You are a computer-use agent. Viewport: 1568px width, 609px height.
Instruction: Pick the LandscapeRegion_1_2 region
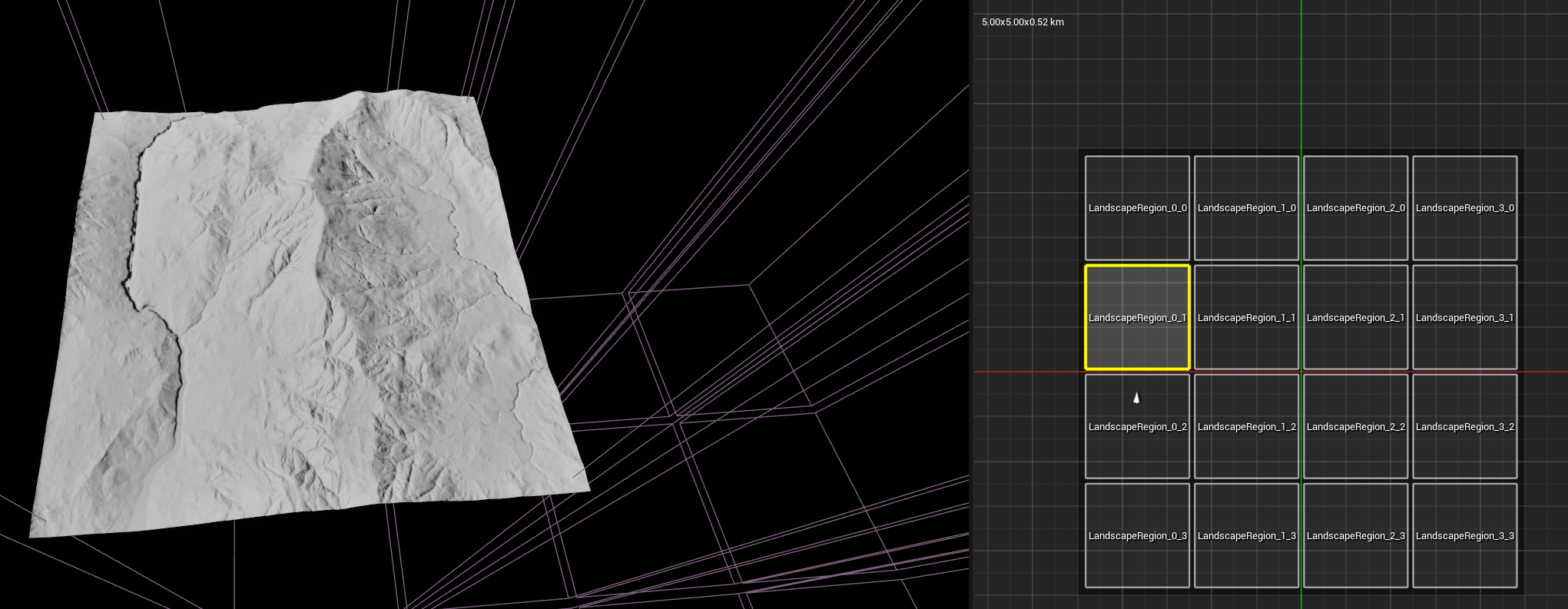pos(1246,427)
